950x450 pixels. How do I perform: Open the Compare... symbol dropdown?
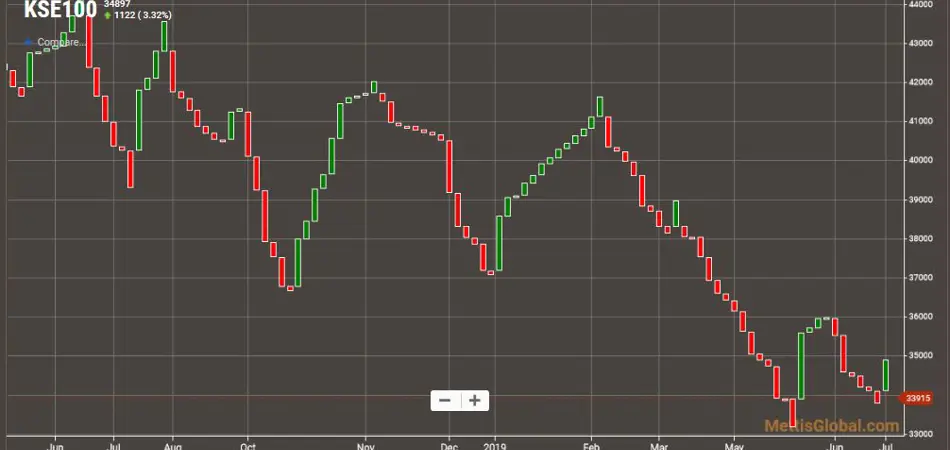(58, 43)
